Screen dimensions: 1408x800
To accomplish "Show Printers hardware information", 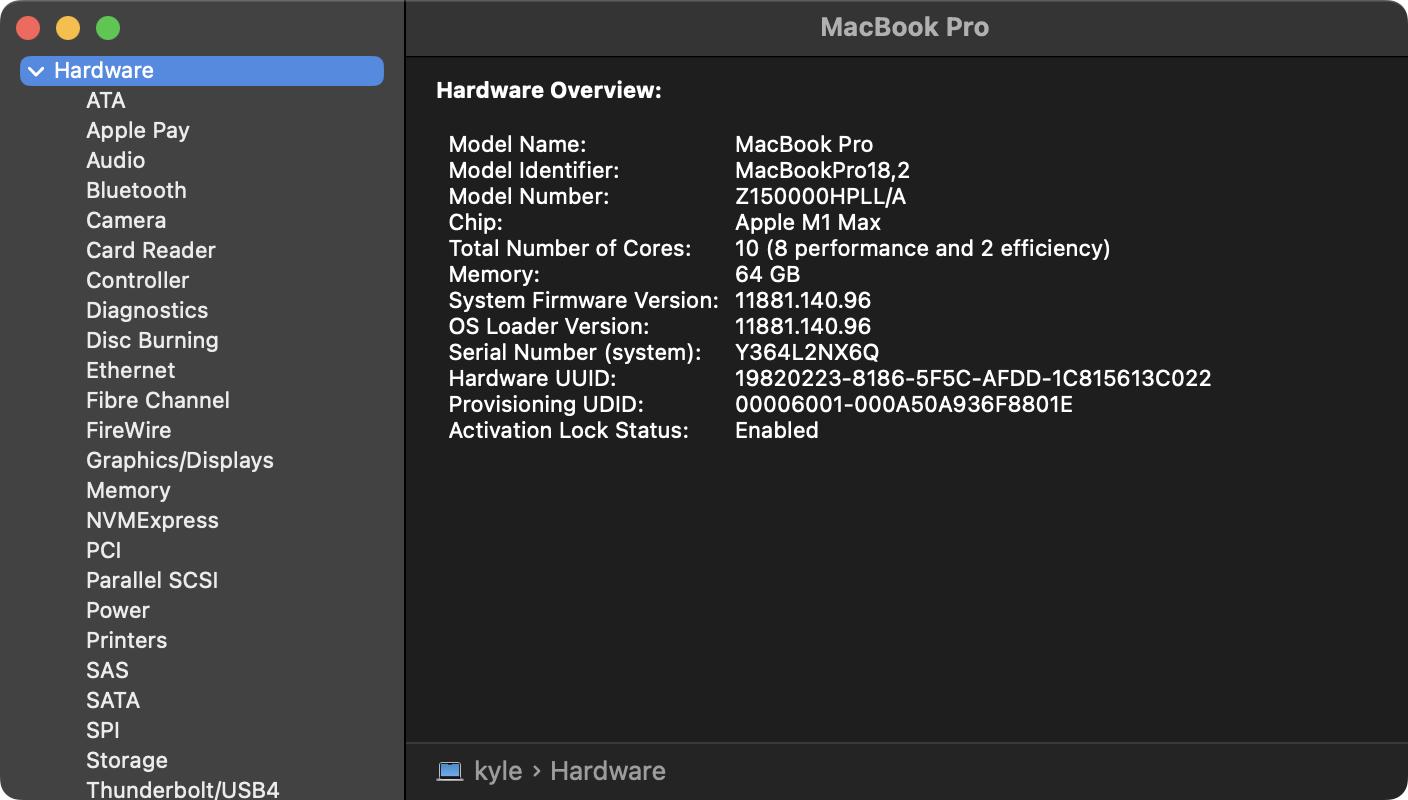I will pyautogui.click(x=127, y=641).
